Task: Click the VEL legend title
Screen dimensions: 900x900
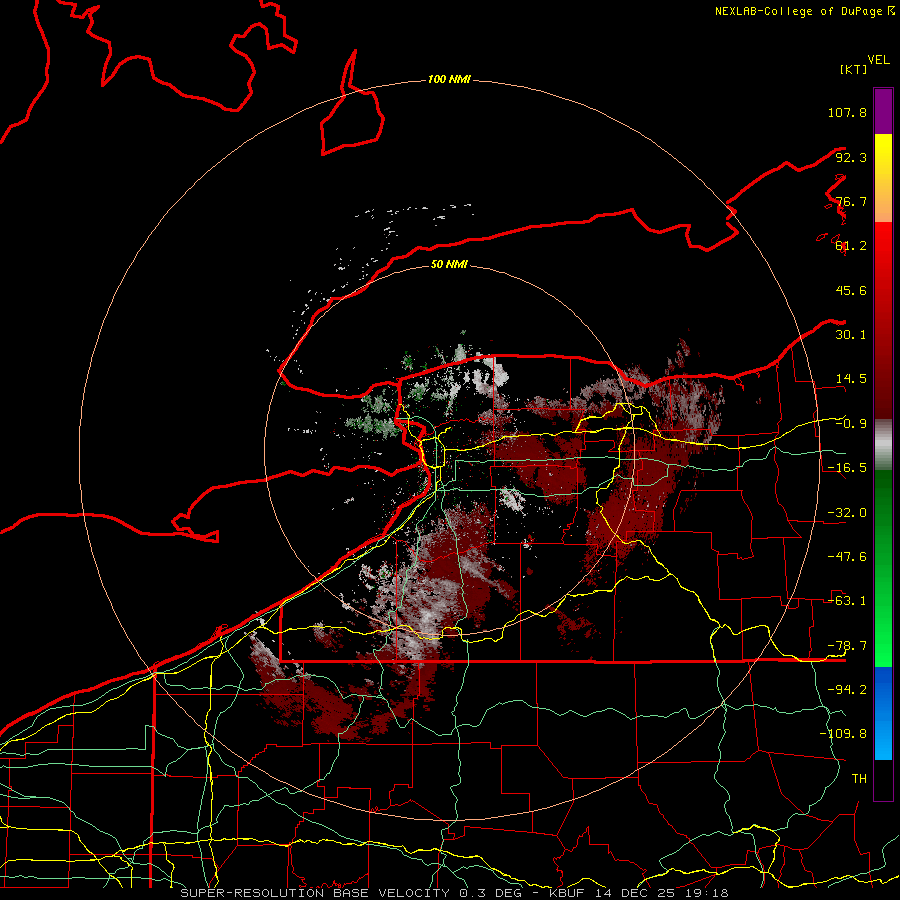Action: pos(878,60)
